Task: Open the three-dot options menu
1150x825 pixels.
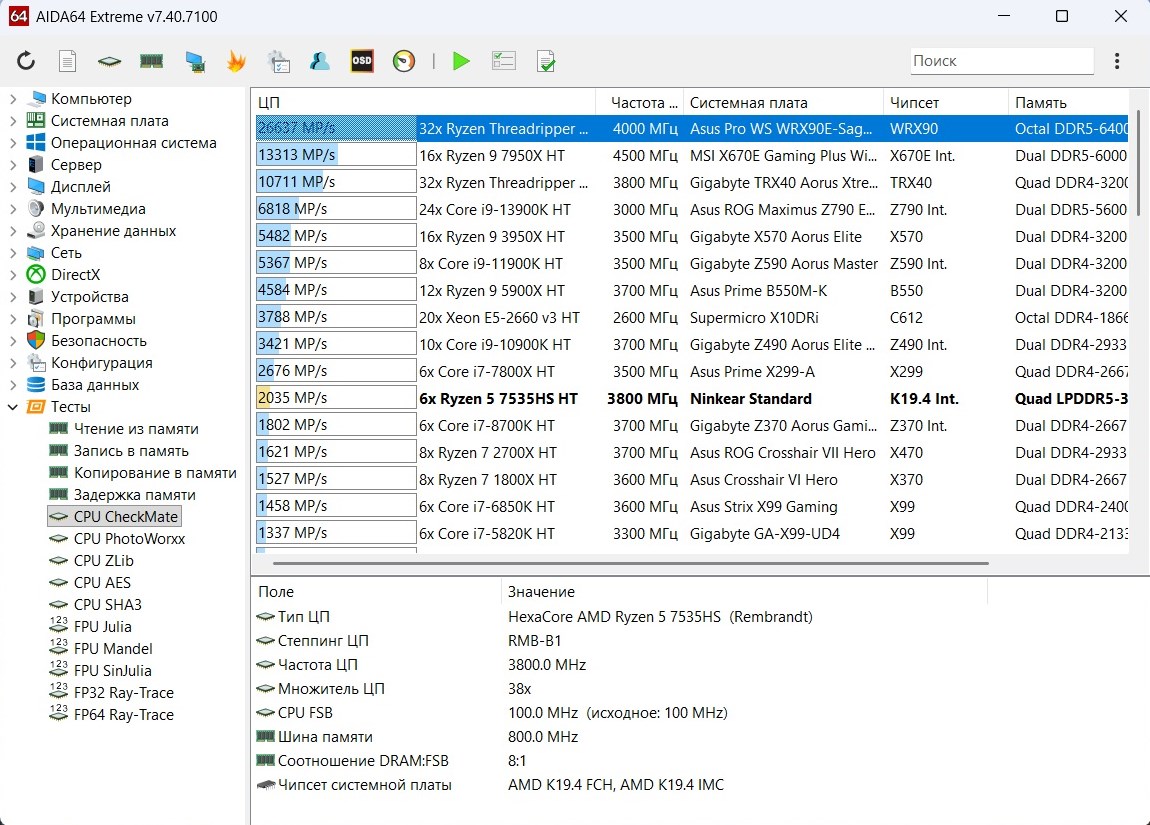Action: [1117, 61]
